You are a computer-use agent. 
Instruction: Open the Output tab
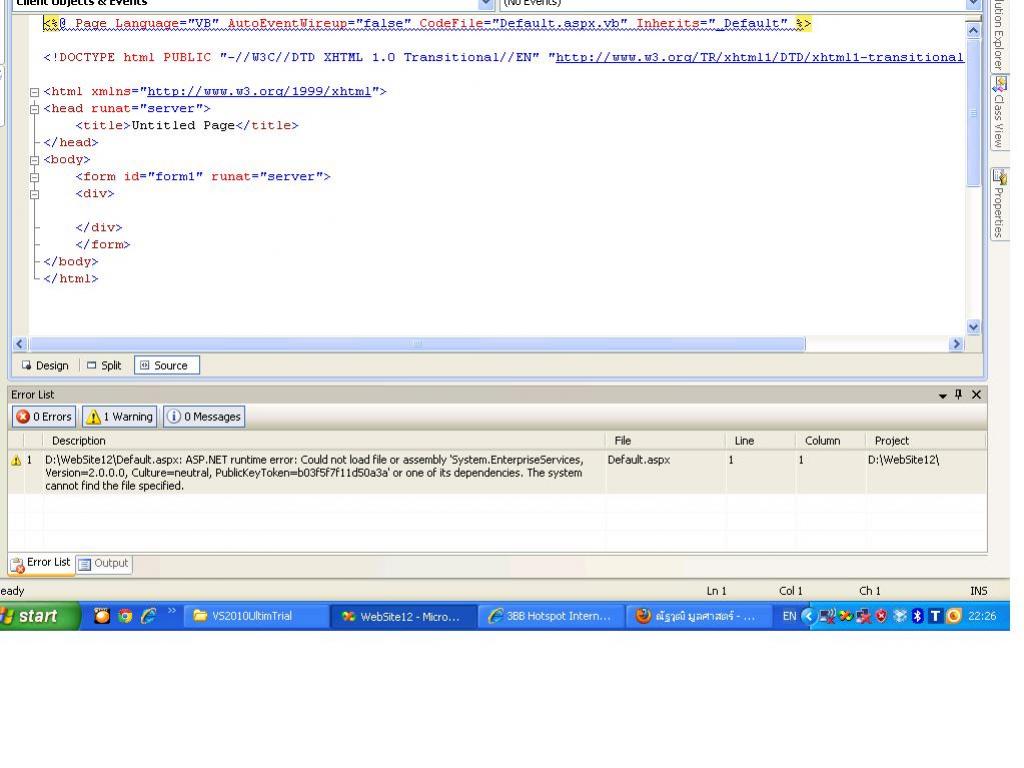point(104,564)
